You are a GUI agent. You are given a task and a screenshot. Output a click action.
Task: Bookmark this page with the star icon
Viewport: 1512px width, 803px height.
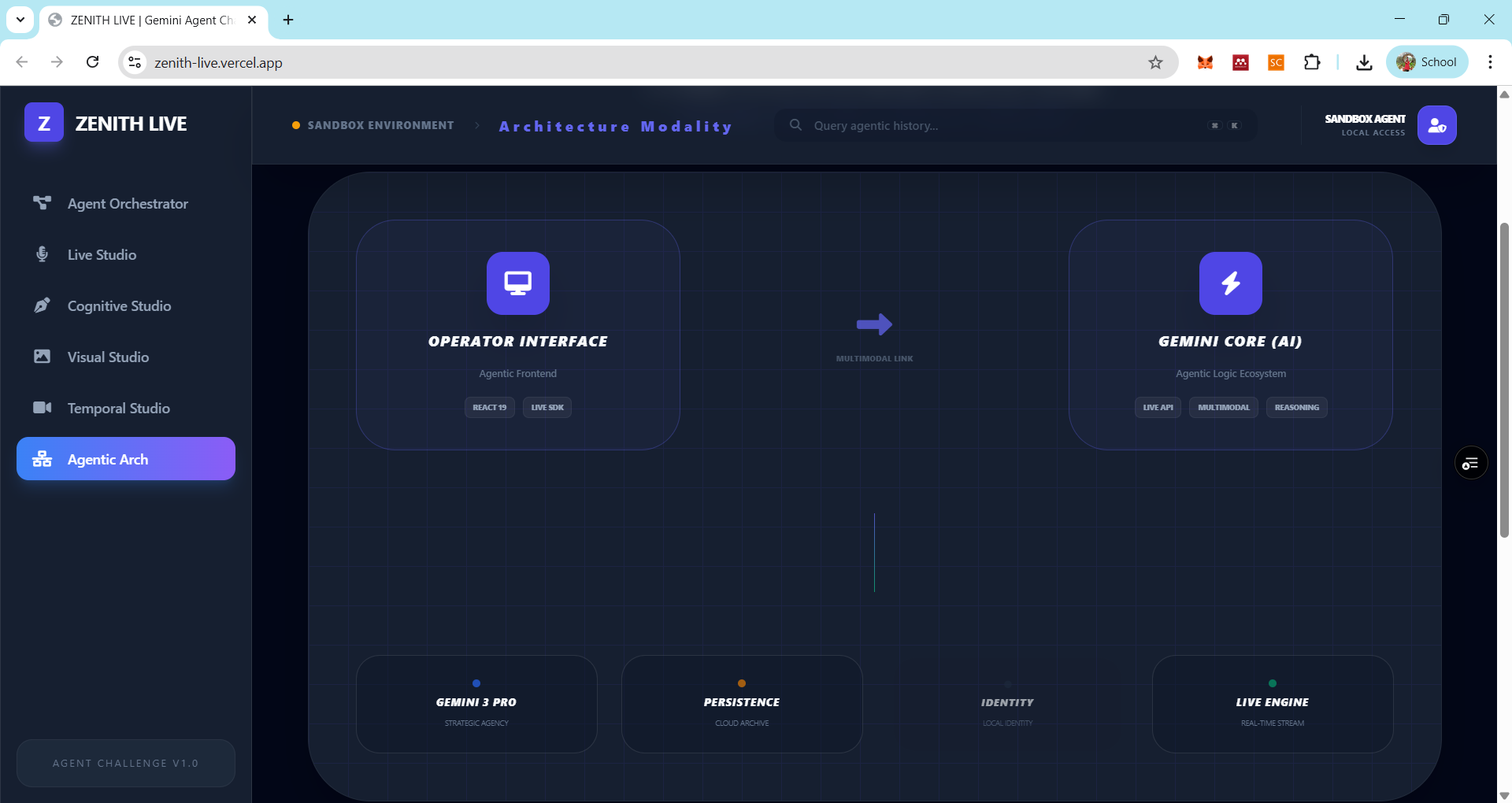(x=1155, y=62)
